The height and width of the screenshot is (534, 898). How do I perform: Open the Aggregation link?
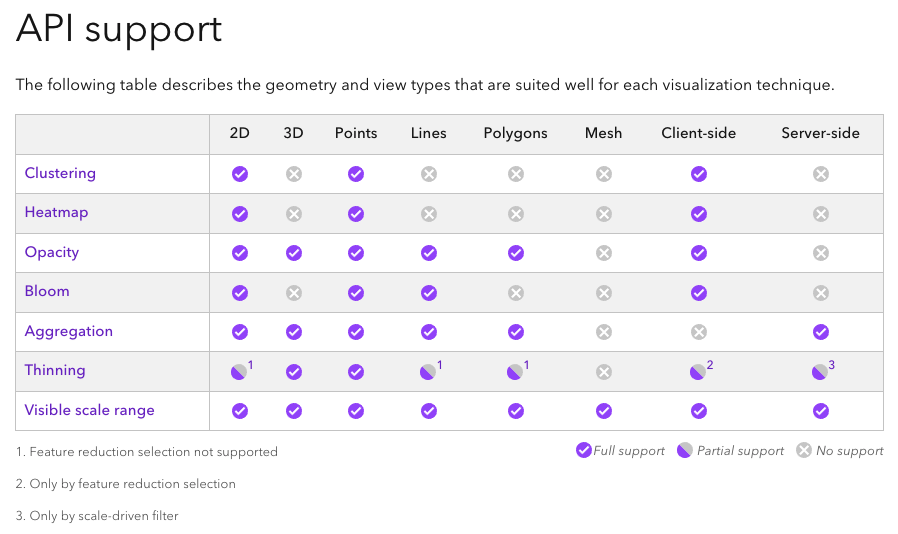click(69, 331)
